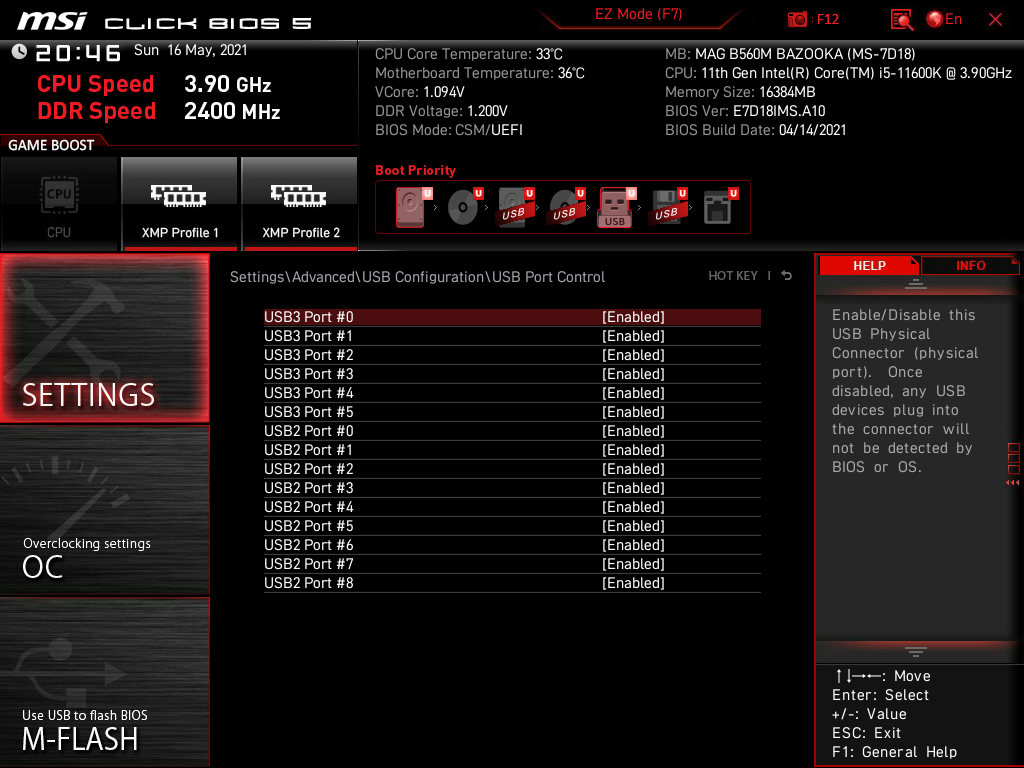The image size is (1024, 768).
Task: Select the USB2 Port #3 row
Action: (x=512, y=488)
